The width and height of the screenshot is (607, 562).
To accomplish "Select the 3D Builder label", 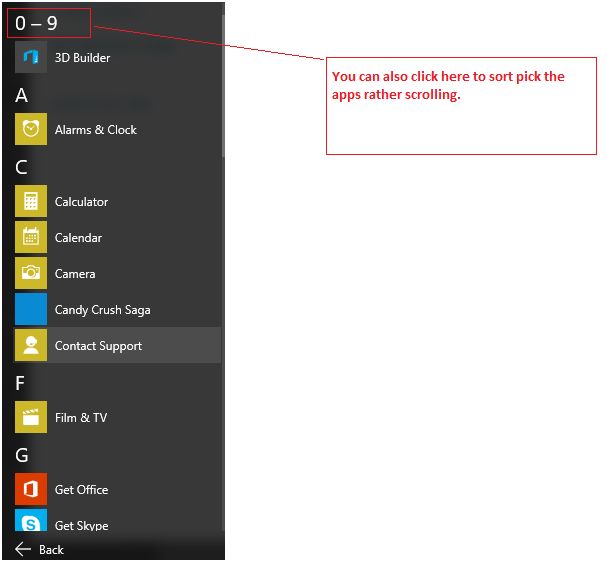I will pyautogui.click(x=82, y=58).
